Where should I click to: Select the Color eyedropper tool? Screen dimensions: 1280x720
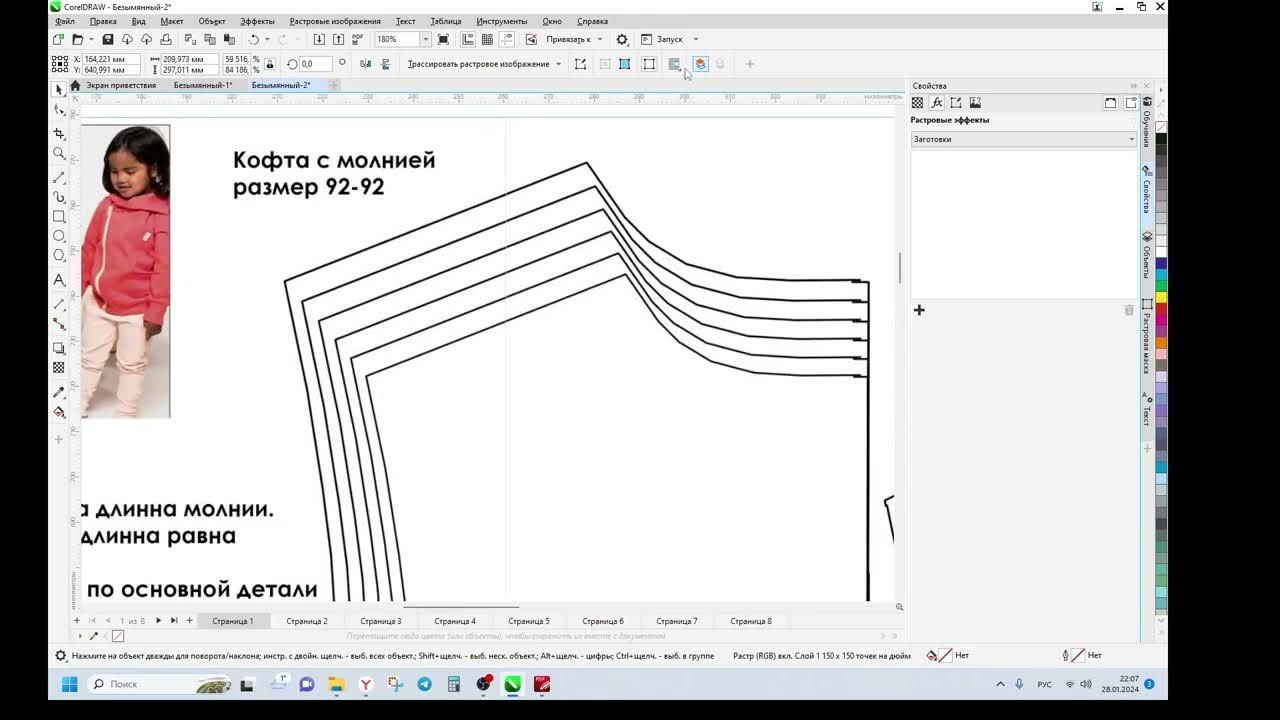pos(59,392)
